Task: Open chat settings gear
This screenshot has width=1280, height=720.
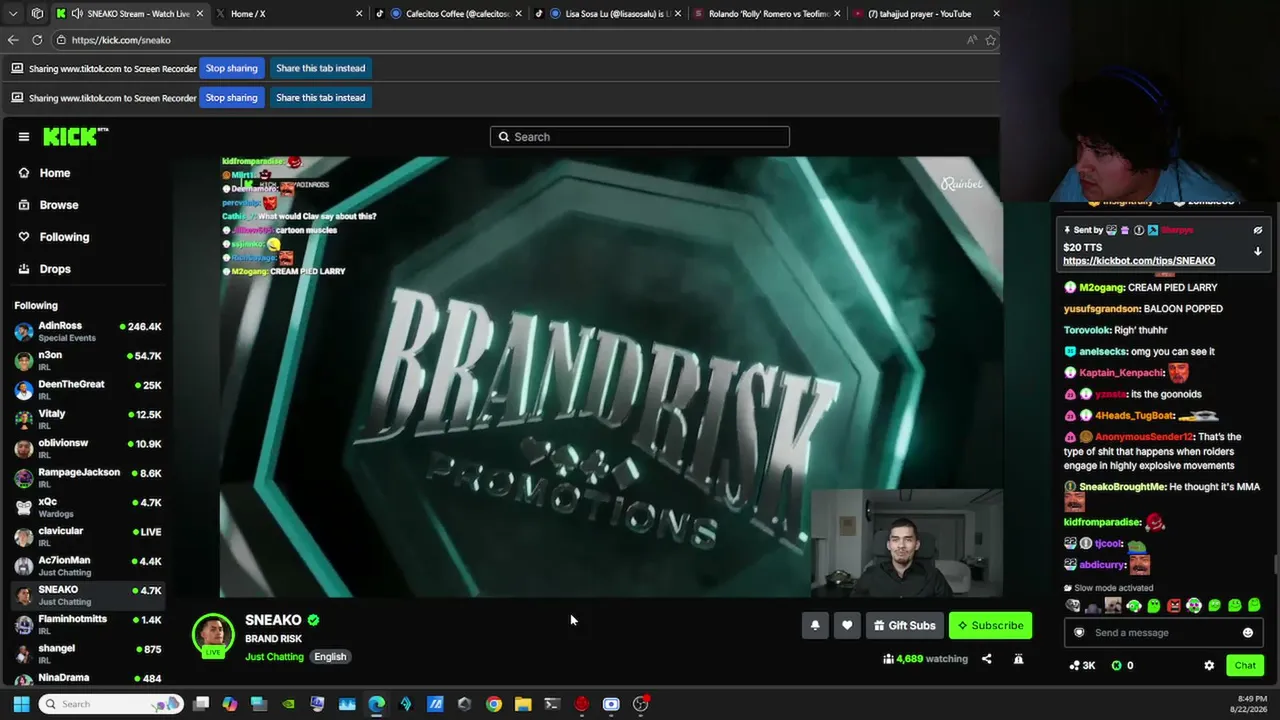Action: click(1209, 666)
